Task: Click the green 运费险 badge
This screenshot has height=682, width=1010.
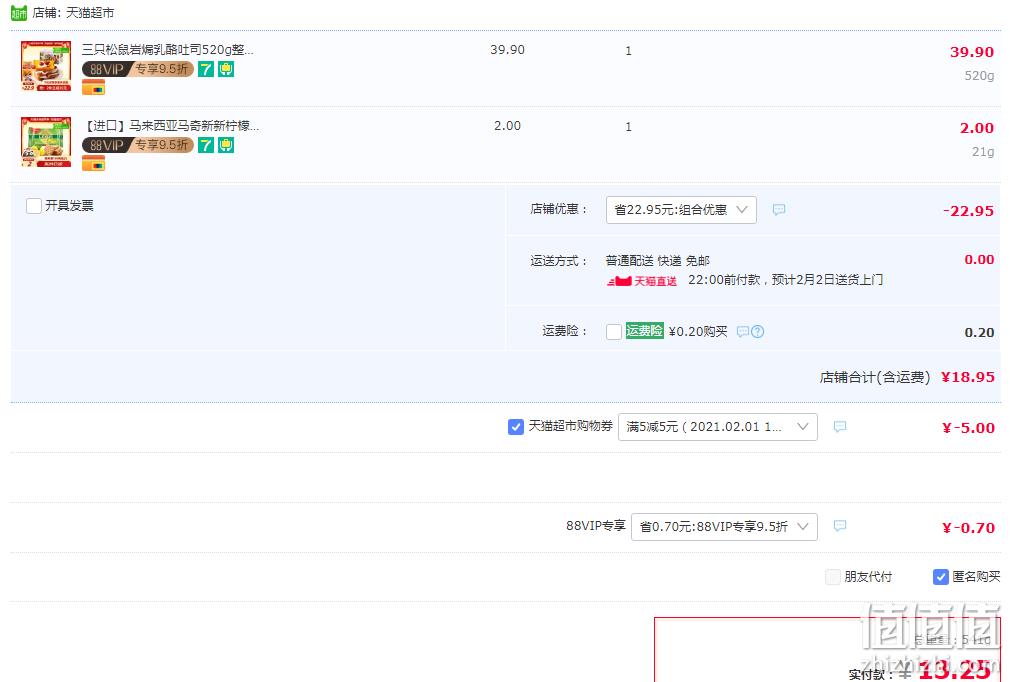Action: click(645, 330)
